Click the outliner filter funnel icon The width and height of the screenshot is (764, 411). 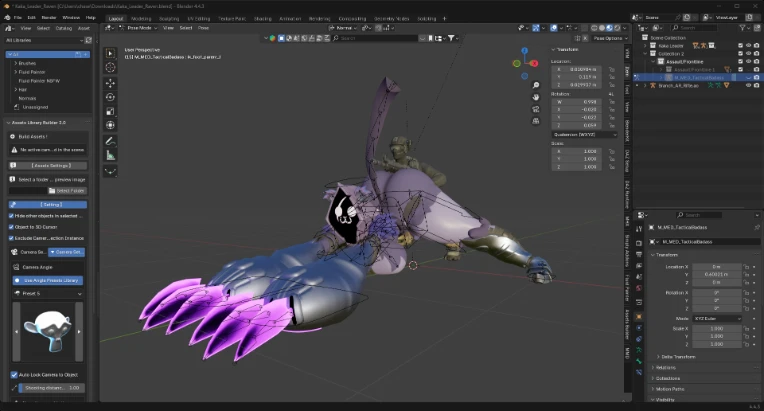pos(743,28)
